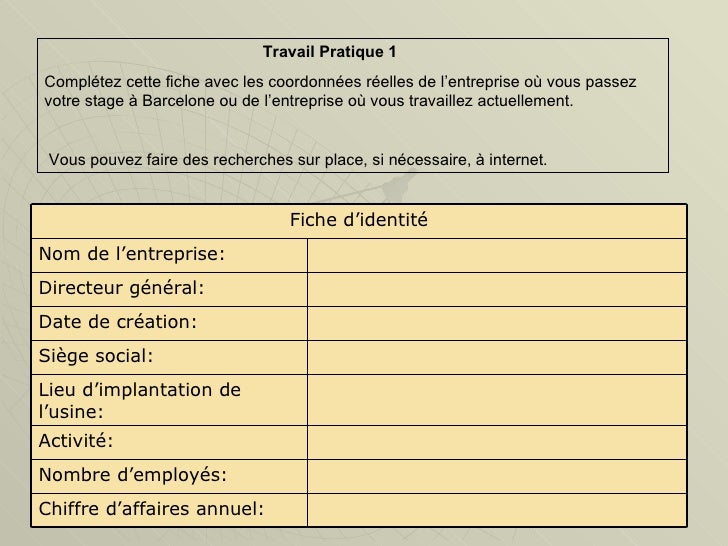Select the blank Nombre d'employés cell

pyautogui.click(x=497, y=476)
